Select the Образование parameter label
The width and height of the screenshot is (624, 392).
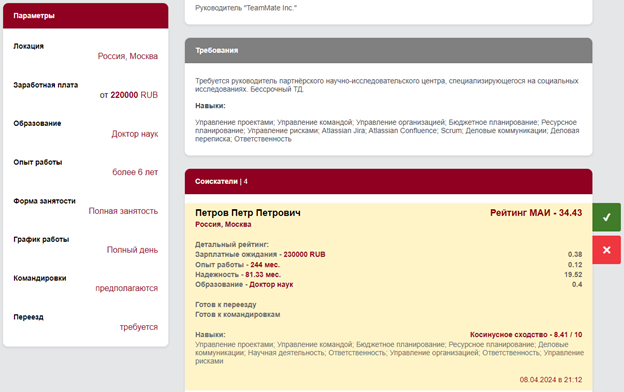tap(37, 123)
